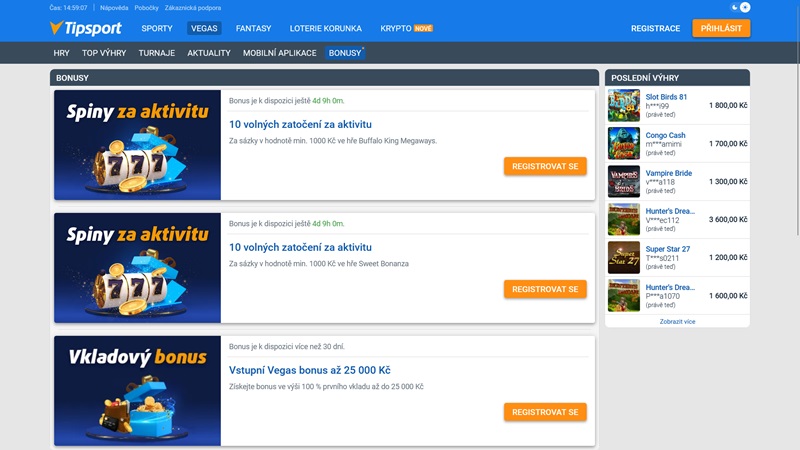Click Hunter's Dream icon for V***ec112 win
The height and width of the screenshot is (450, 800).
click(623, 219)
